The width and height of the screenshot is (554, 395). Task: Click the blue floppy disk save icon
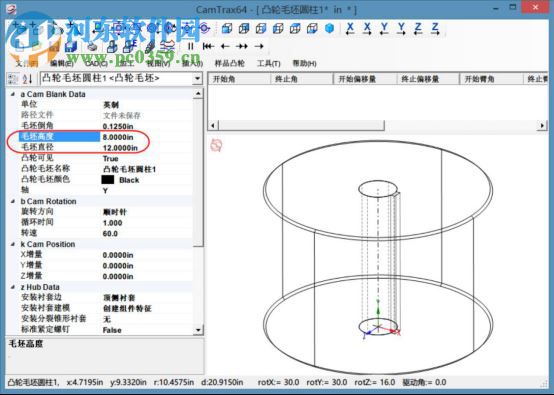pyautogui.click(x=71, y=46)
